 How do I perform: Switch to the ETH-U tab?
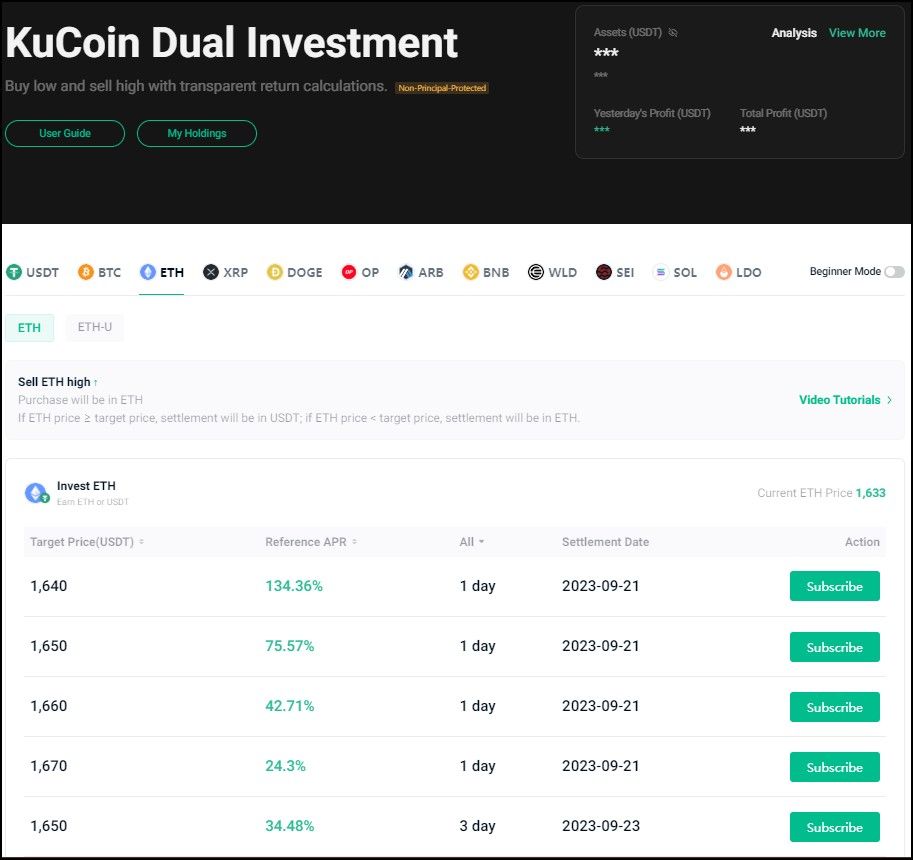tap(95, 327)
